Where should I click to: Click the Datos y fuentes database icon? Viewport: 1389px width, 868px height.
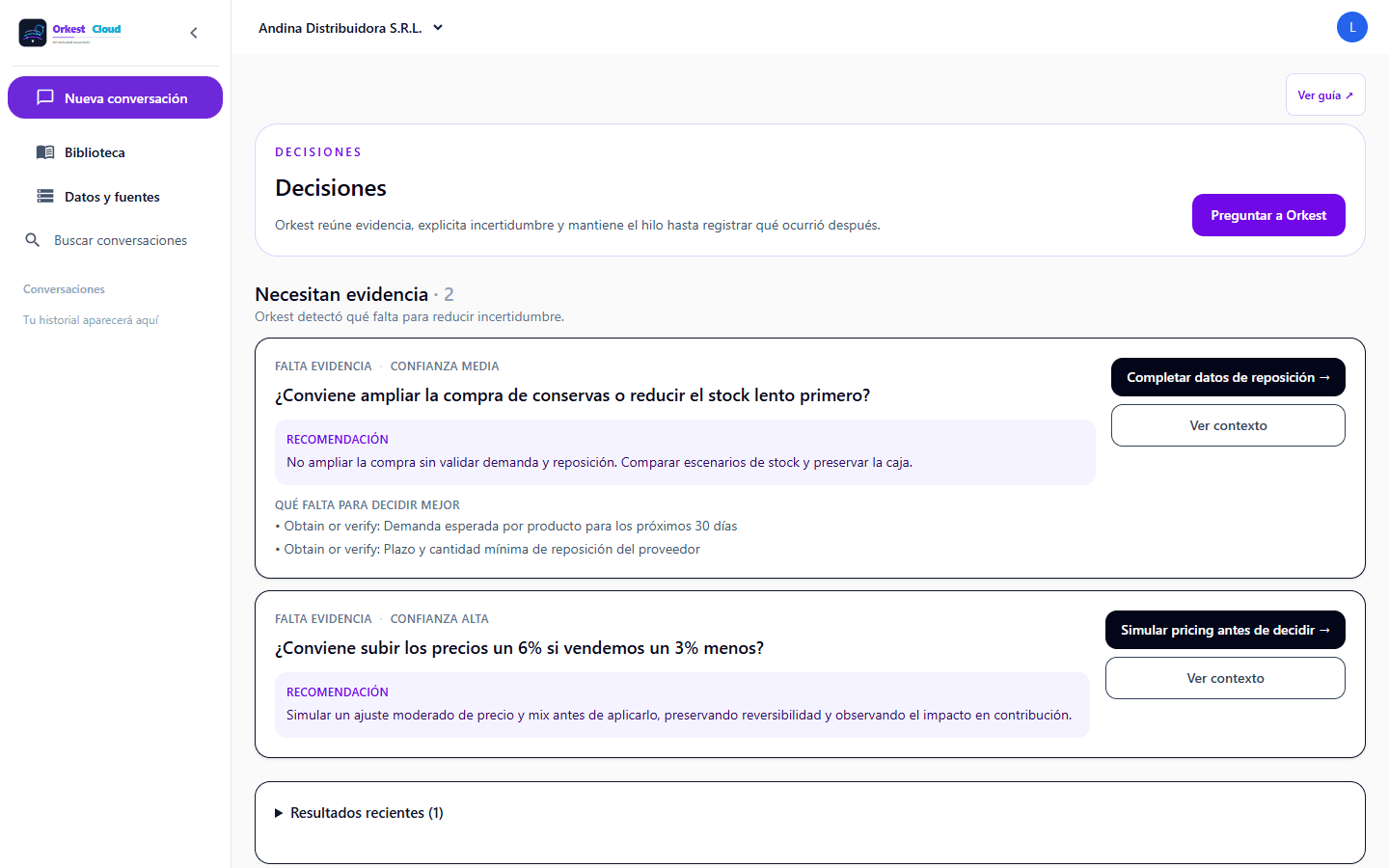[45, 197]
